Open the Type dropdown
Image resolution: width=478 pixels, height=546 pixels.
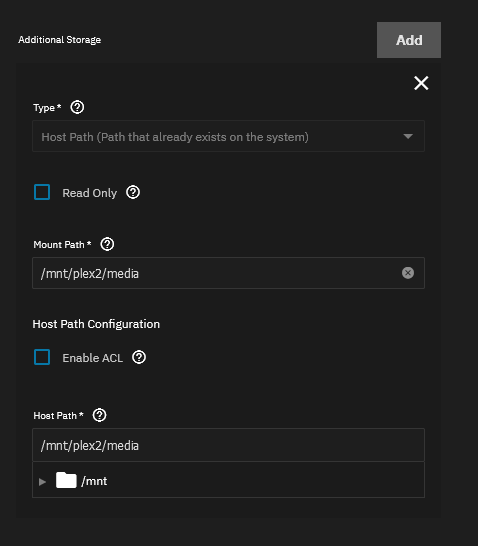coord(228,136)
